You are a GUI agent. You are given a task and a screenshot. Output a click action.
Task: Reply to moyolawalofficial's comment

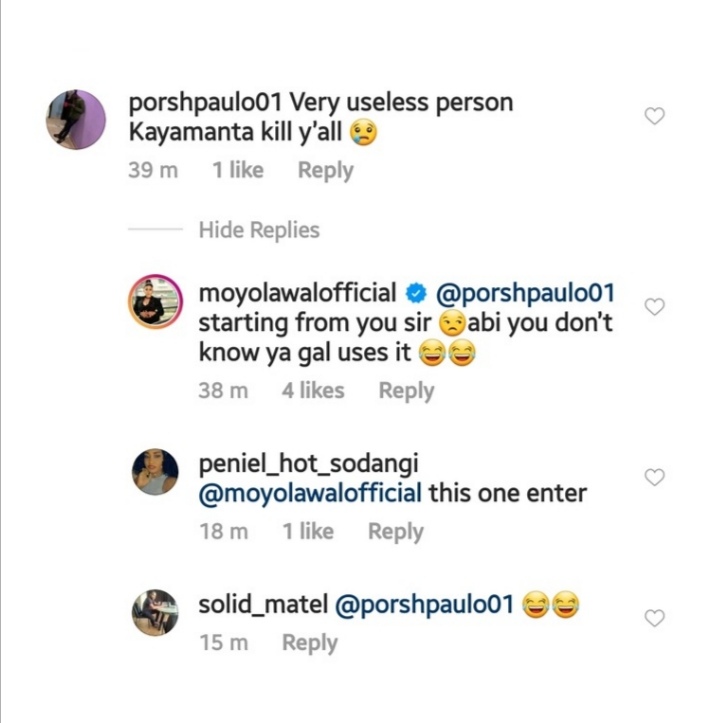coord(406,391)
